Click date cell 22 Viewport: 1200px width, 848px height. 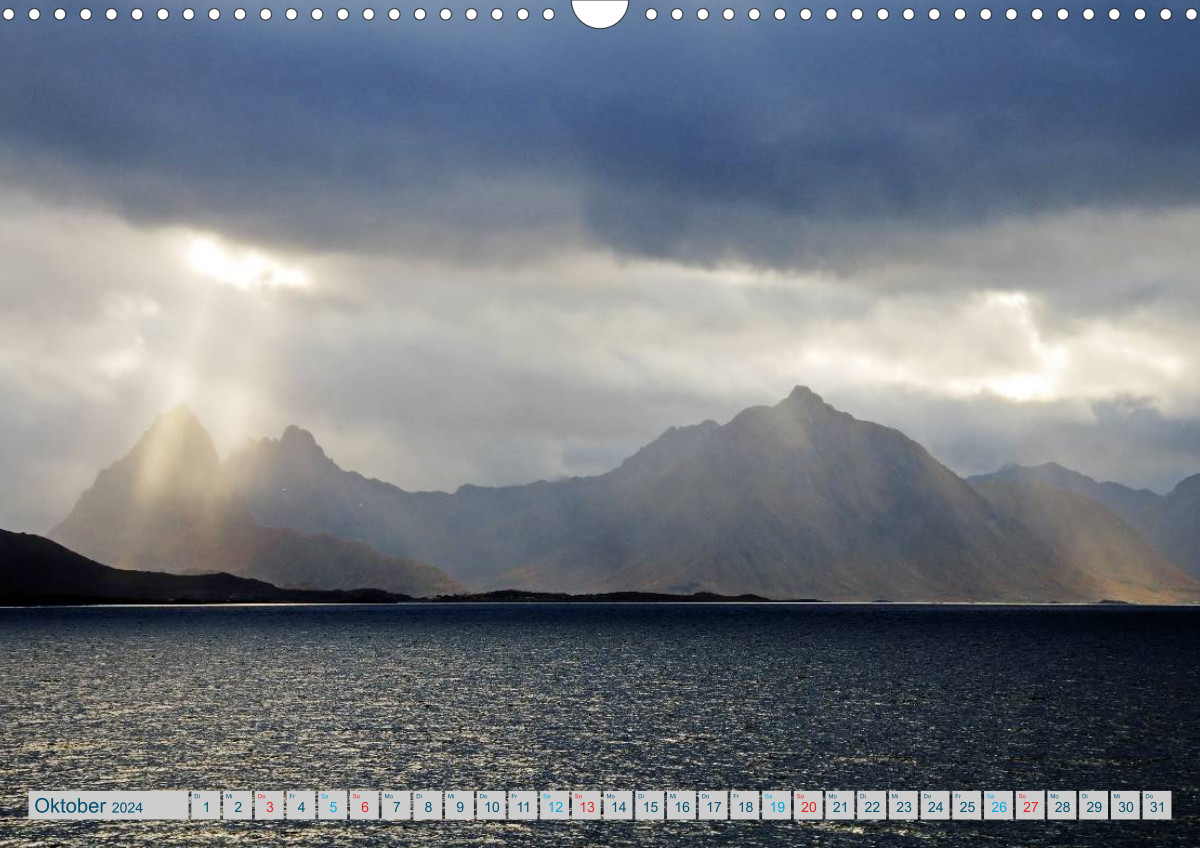point(872,806)
